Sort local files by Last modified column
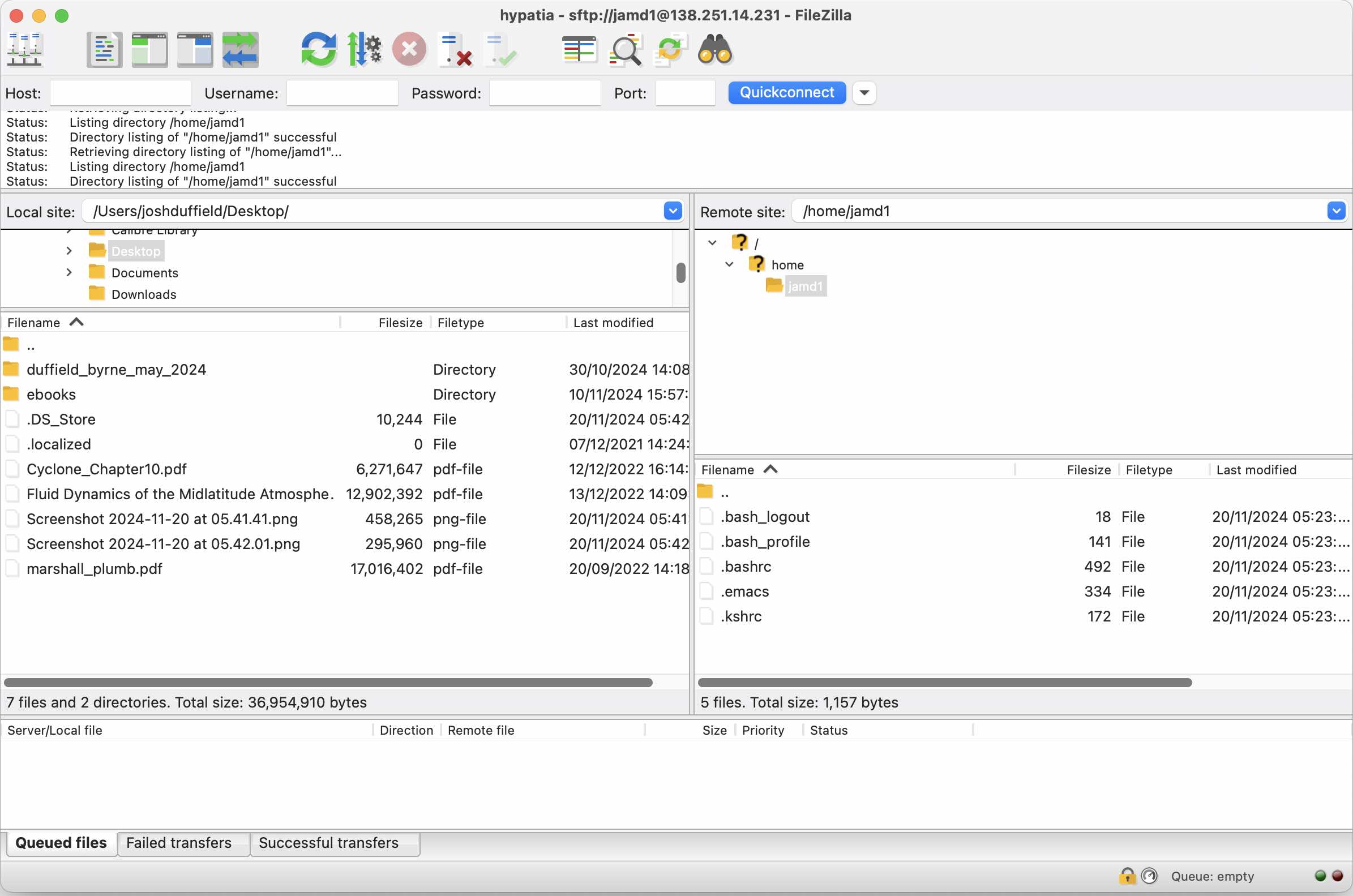The image size is (1353, 896). tap(628, 322)
